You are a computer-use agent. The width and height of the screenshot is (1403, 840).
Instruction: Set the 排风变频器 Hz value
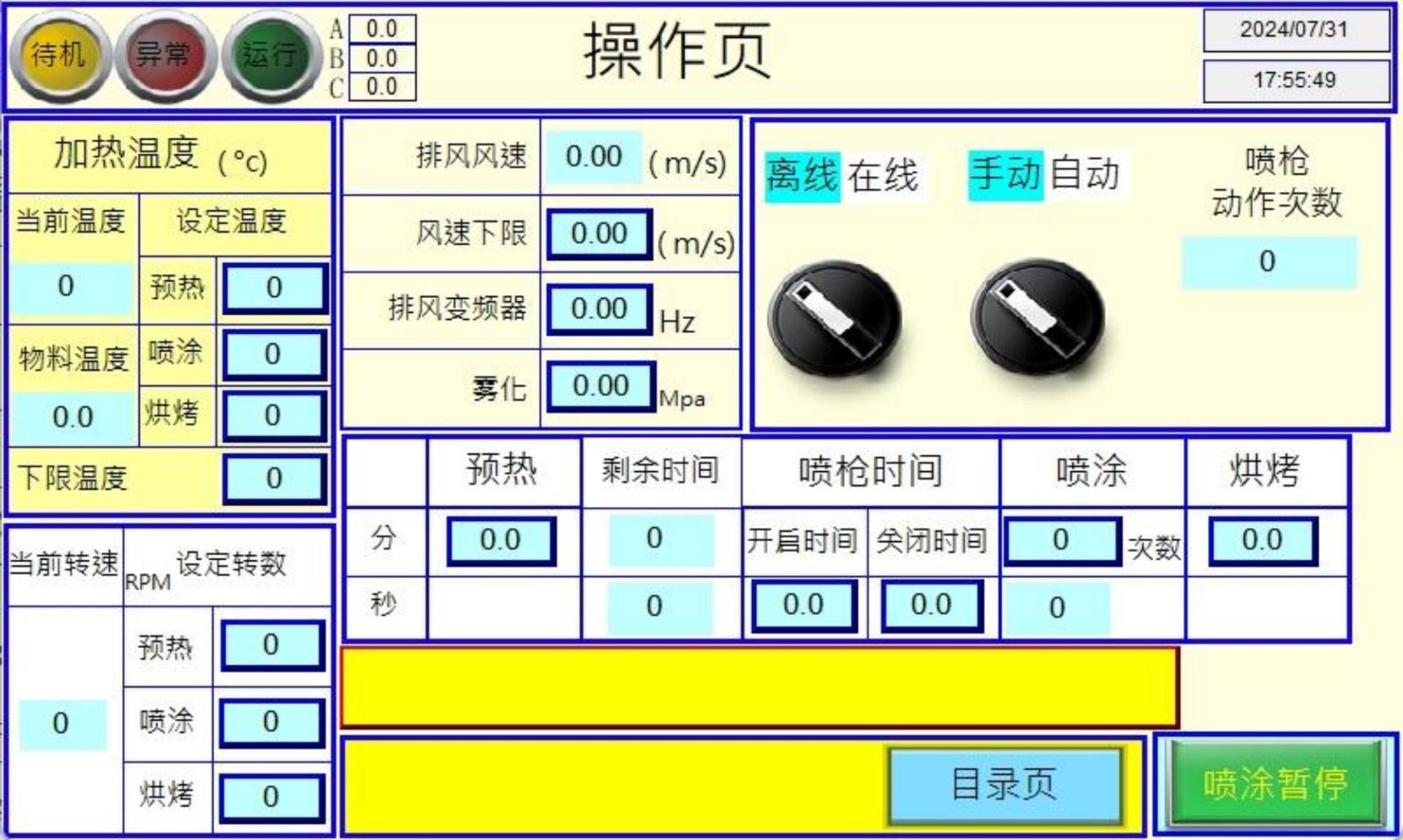point(599,309)
